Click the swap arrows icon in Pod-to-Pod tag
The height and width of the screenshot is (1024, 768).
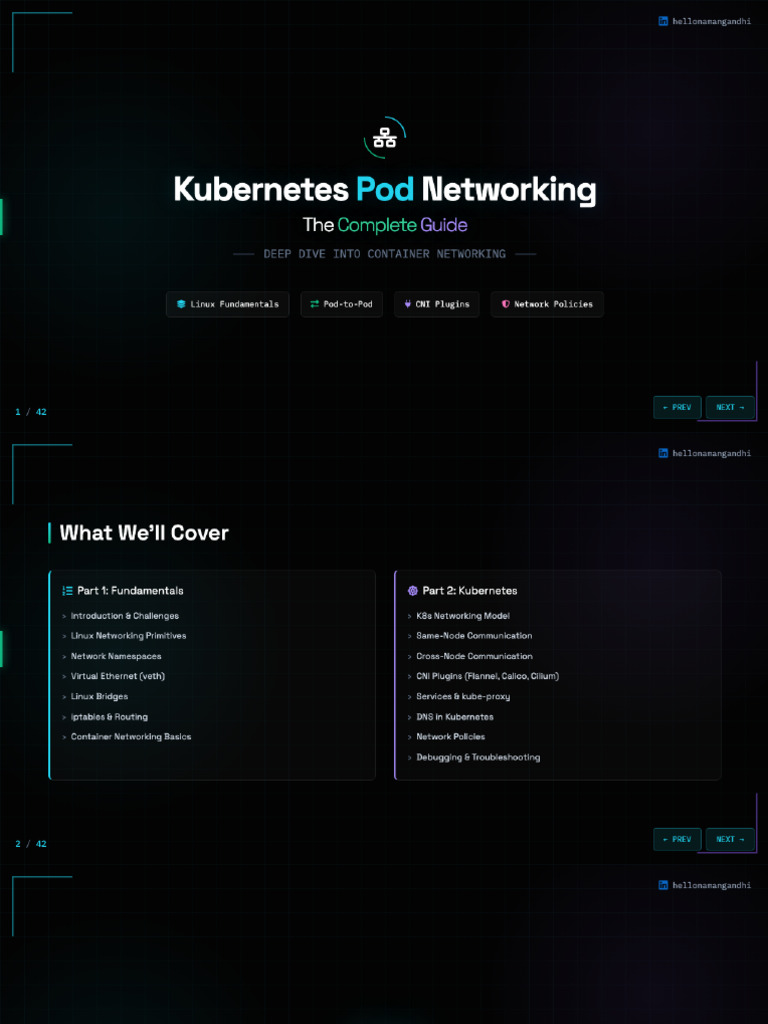[x=314, y=304]
